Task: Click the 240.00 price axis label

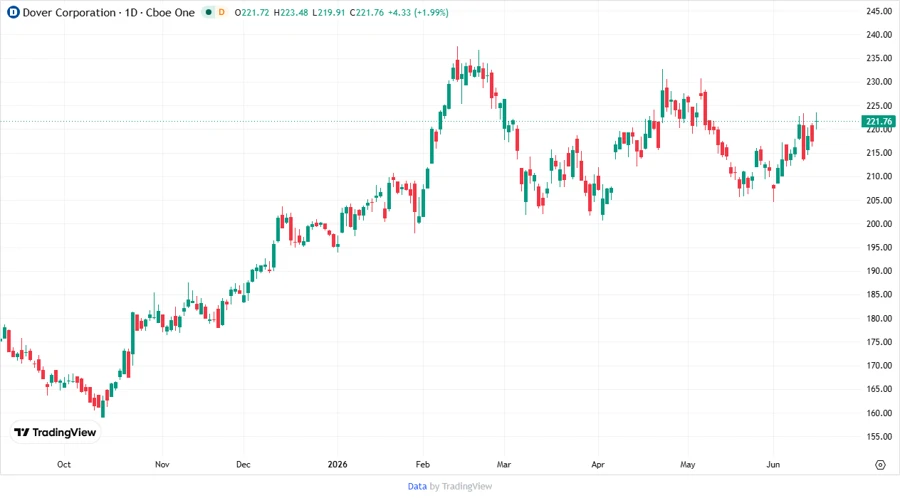Action: (x=879, y=34)
